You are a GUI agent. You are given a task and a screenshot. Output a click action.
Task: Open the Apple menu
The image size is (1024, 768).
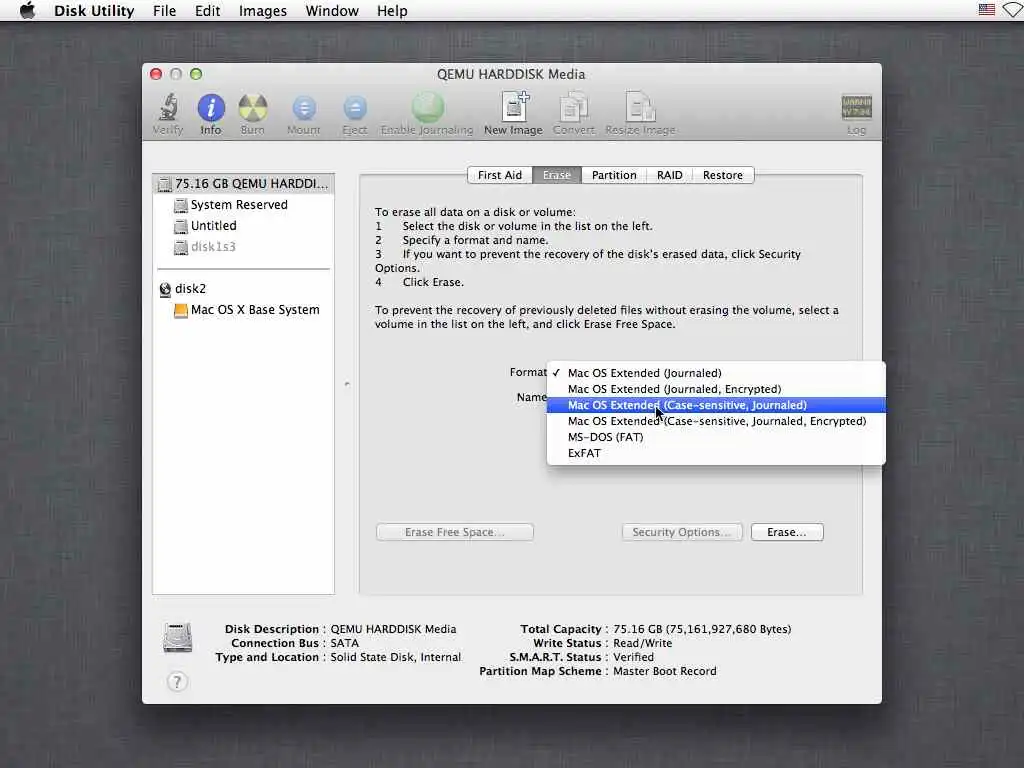(x=27, y=10)
